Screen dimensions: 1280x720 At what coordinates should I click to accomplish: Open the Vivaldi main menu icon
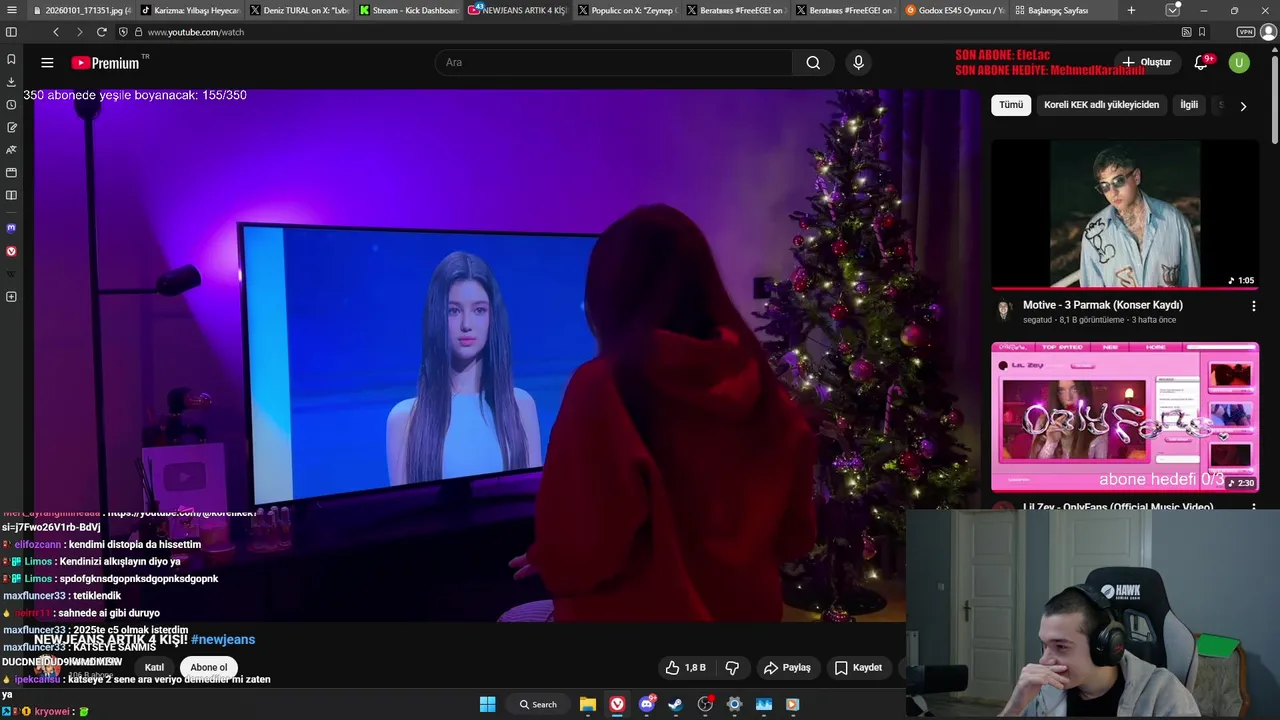(11, 10)
